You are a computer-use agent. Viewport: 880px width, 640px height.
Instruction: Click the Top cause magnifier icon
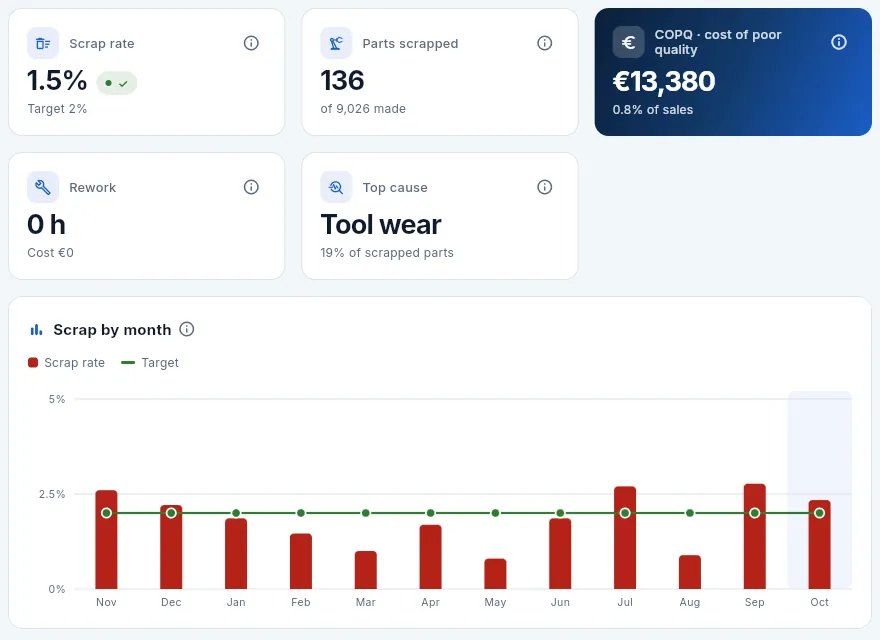[x=336, y=187]
